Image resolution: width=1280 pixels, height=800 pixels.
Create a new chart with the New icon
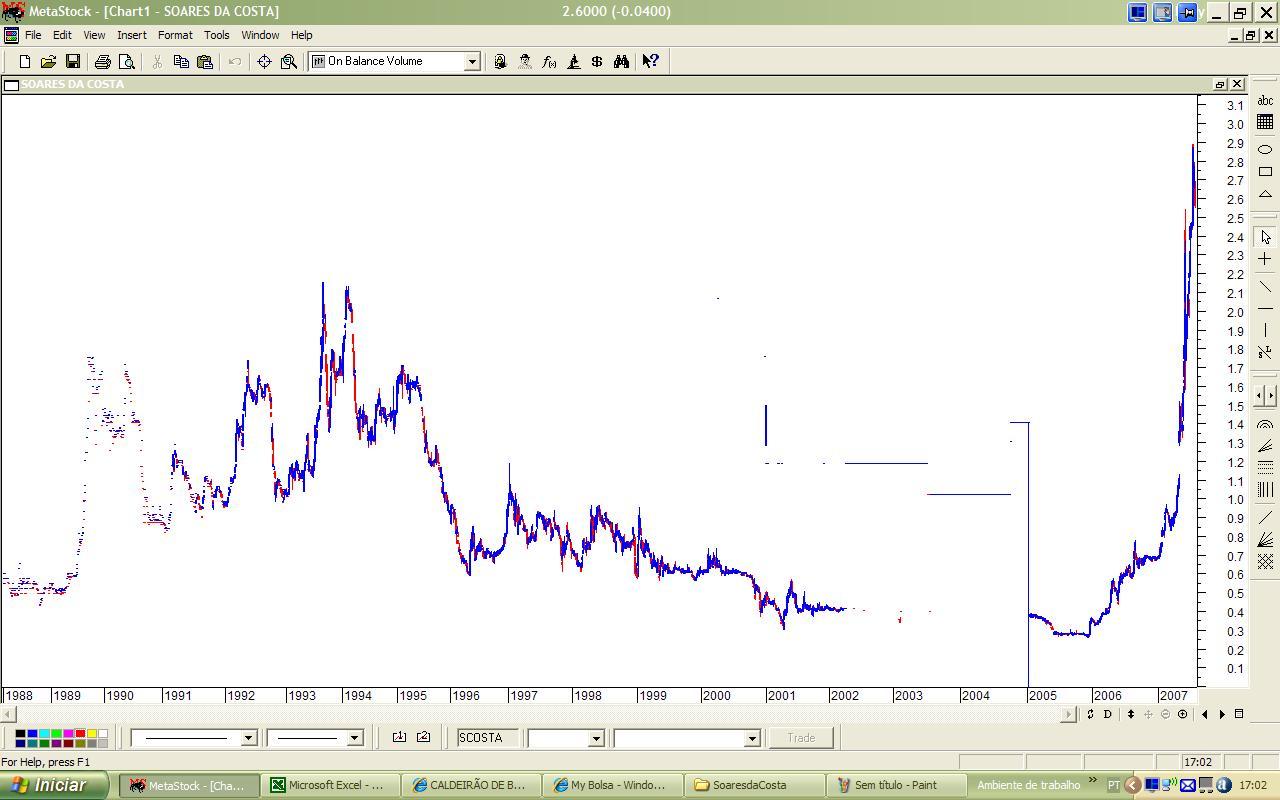(24, 61)
